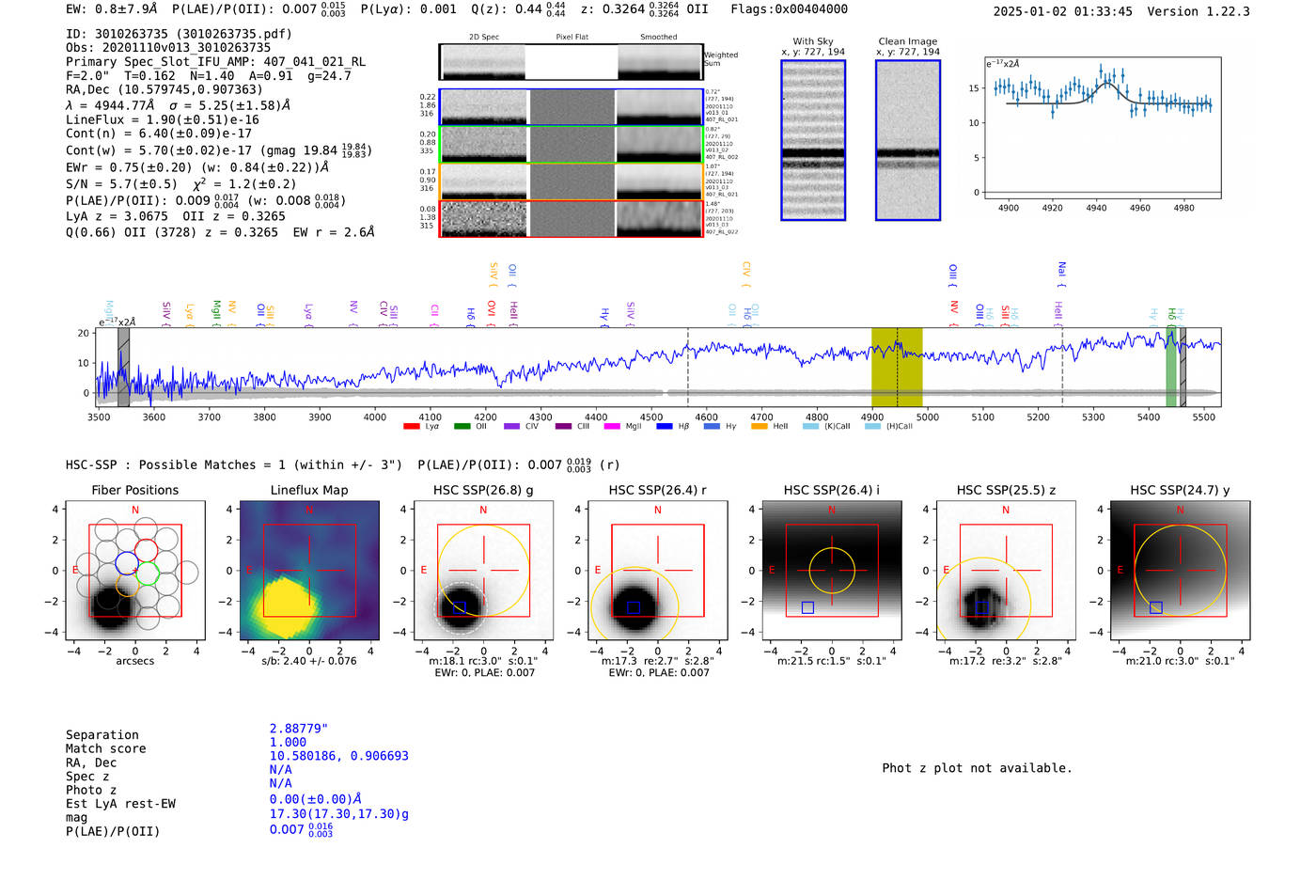Click the Version 1.22.3 text
This screenshot has width=1316, height=896.
pos(1198,11)
